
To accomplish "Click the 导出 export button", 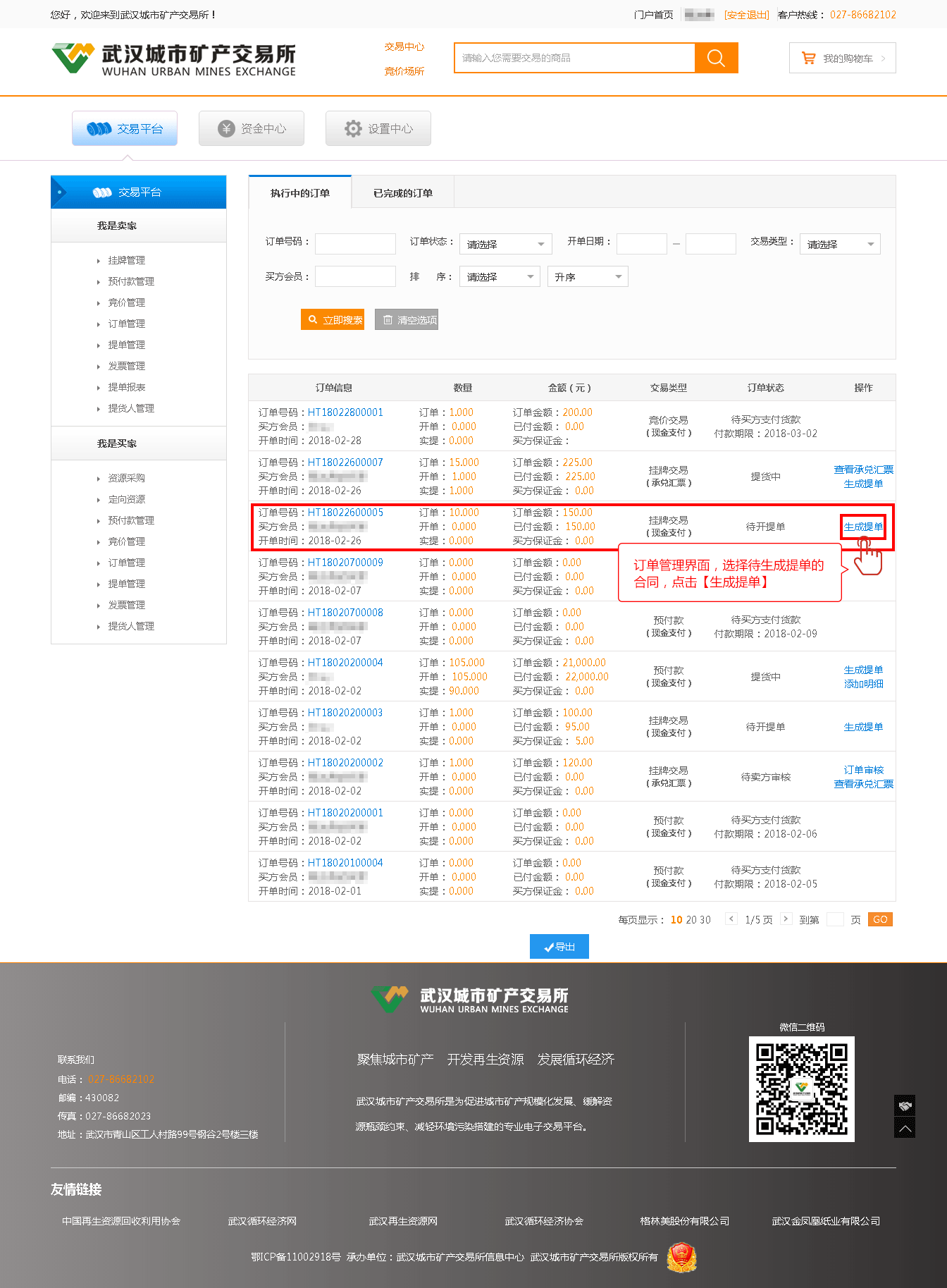I will [x=559, y=947].
